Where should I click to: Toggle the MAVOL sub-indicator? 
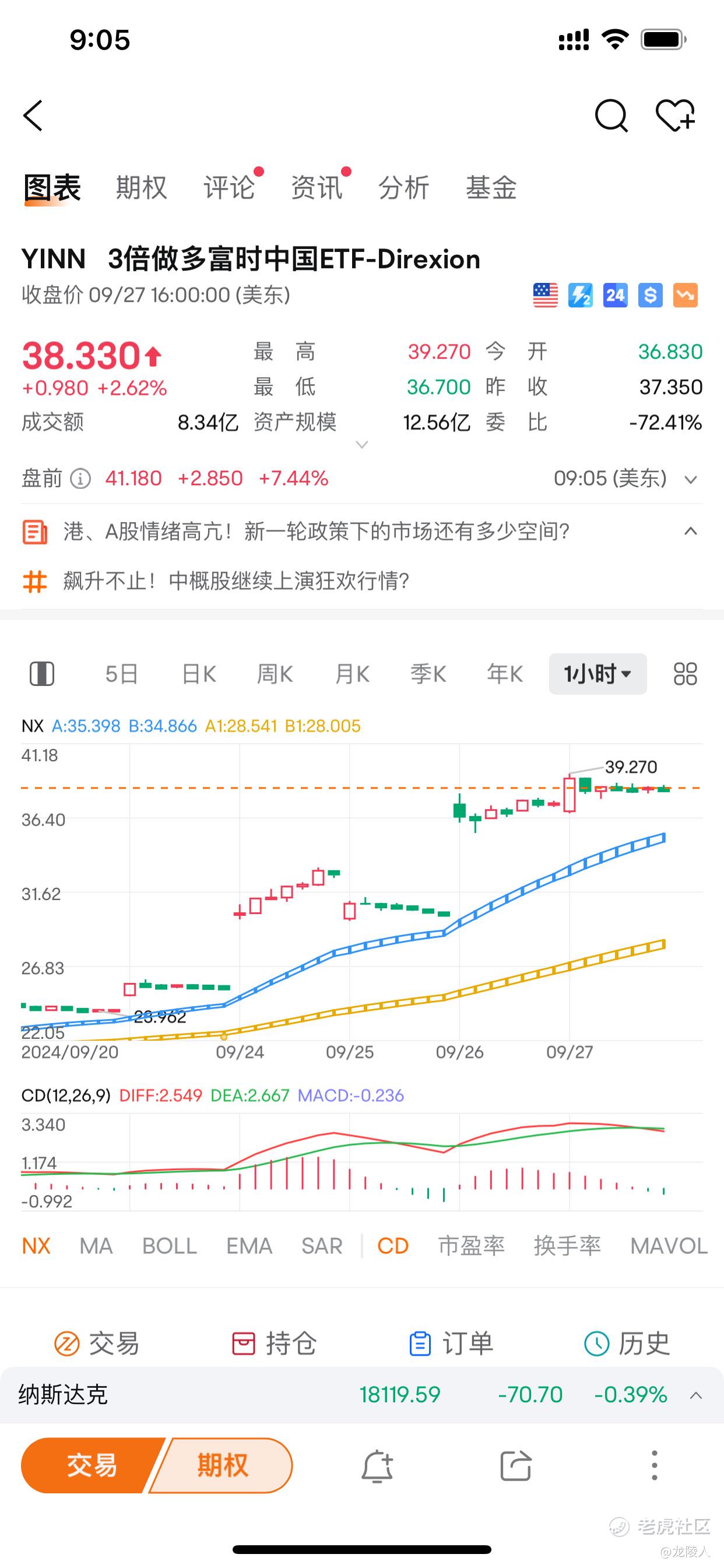(x=669, y=1245)
